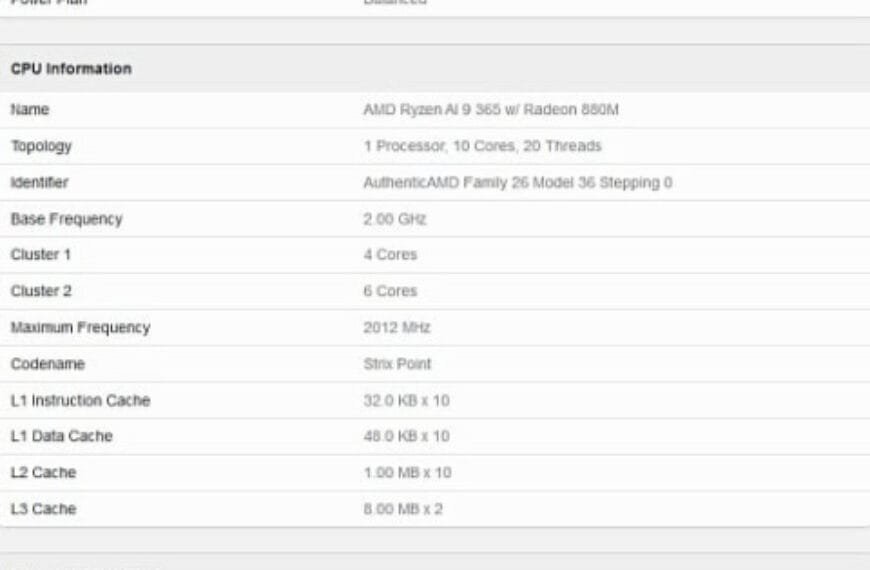
Task: Select the Strix Point value
Action: click(397, 364)
